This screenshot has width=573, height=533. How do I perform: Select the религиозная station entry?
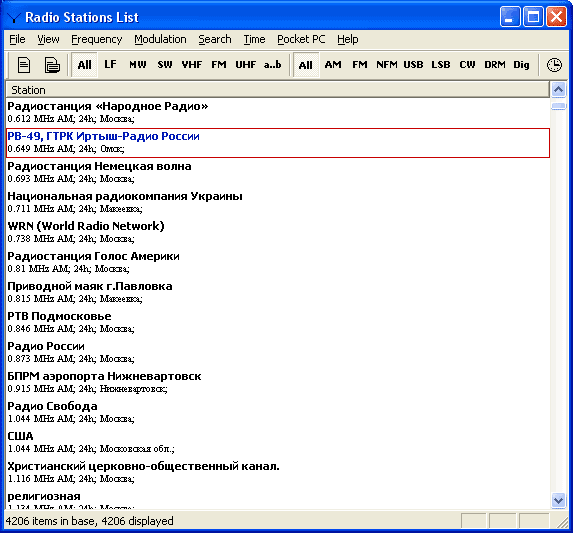pos(278,499)
